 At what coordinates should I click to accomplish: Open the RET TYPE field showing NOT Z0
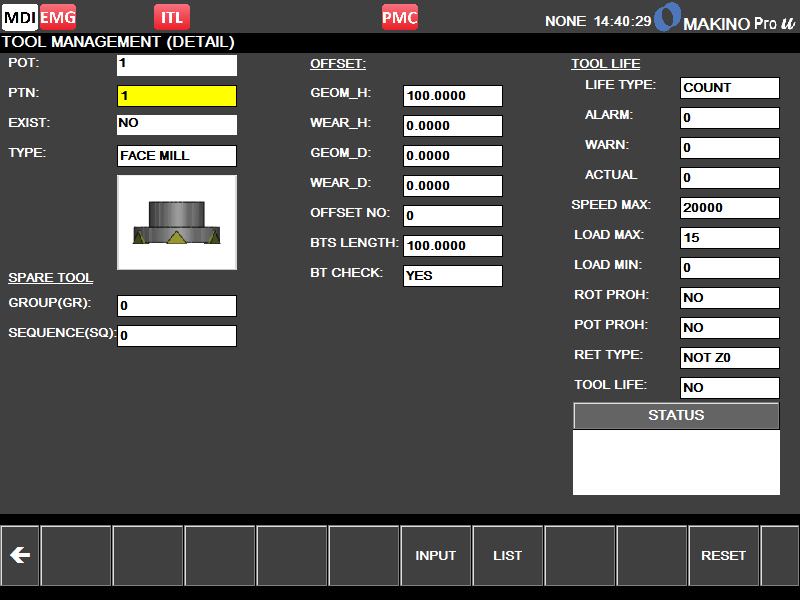(x=729, y=357)
